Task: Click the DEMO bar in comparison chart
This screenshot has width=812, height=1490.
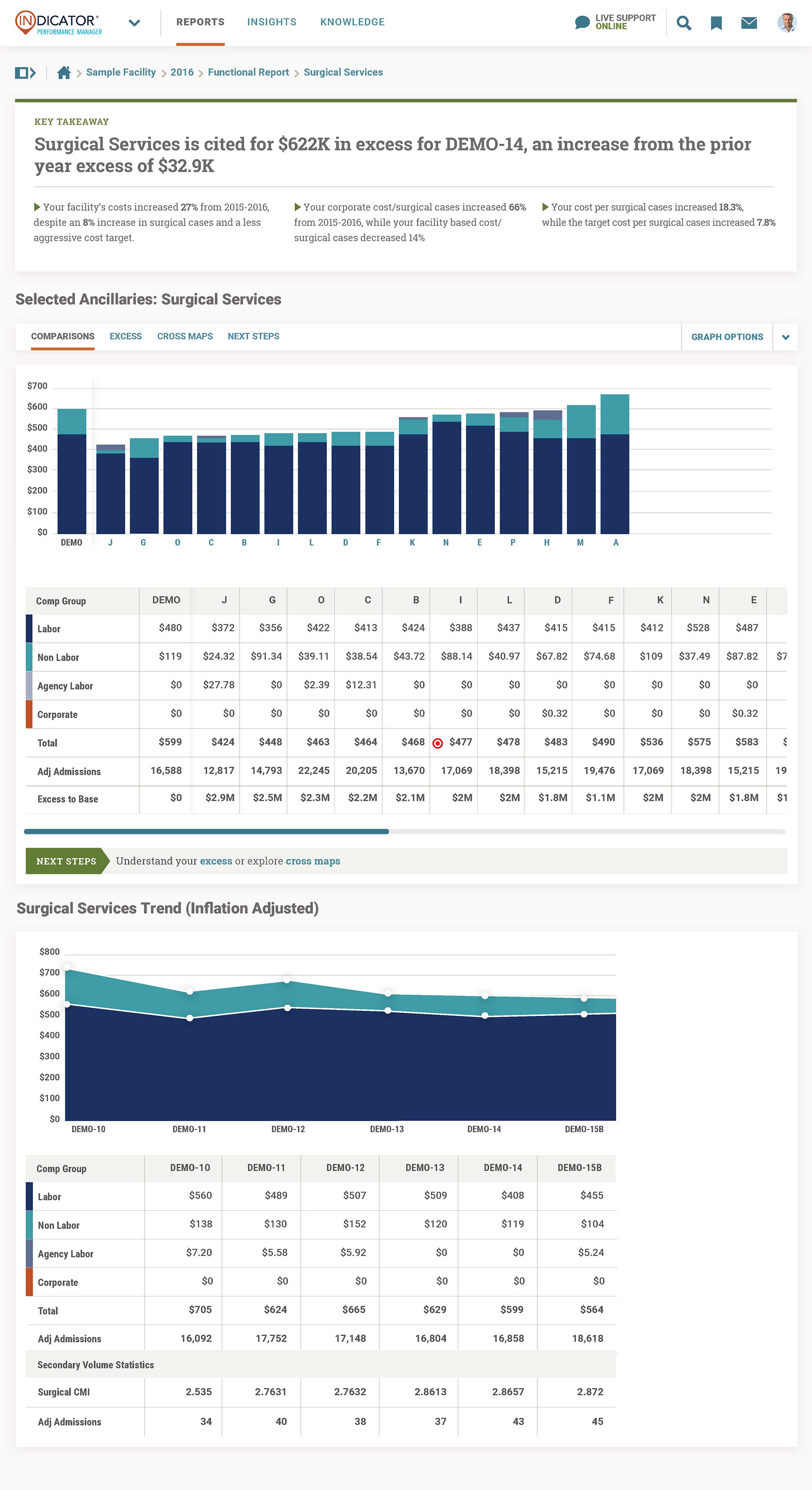Action: point(72,471)
